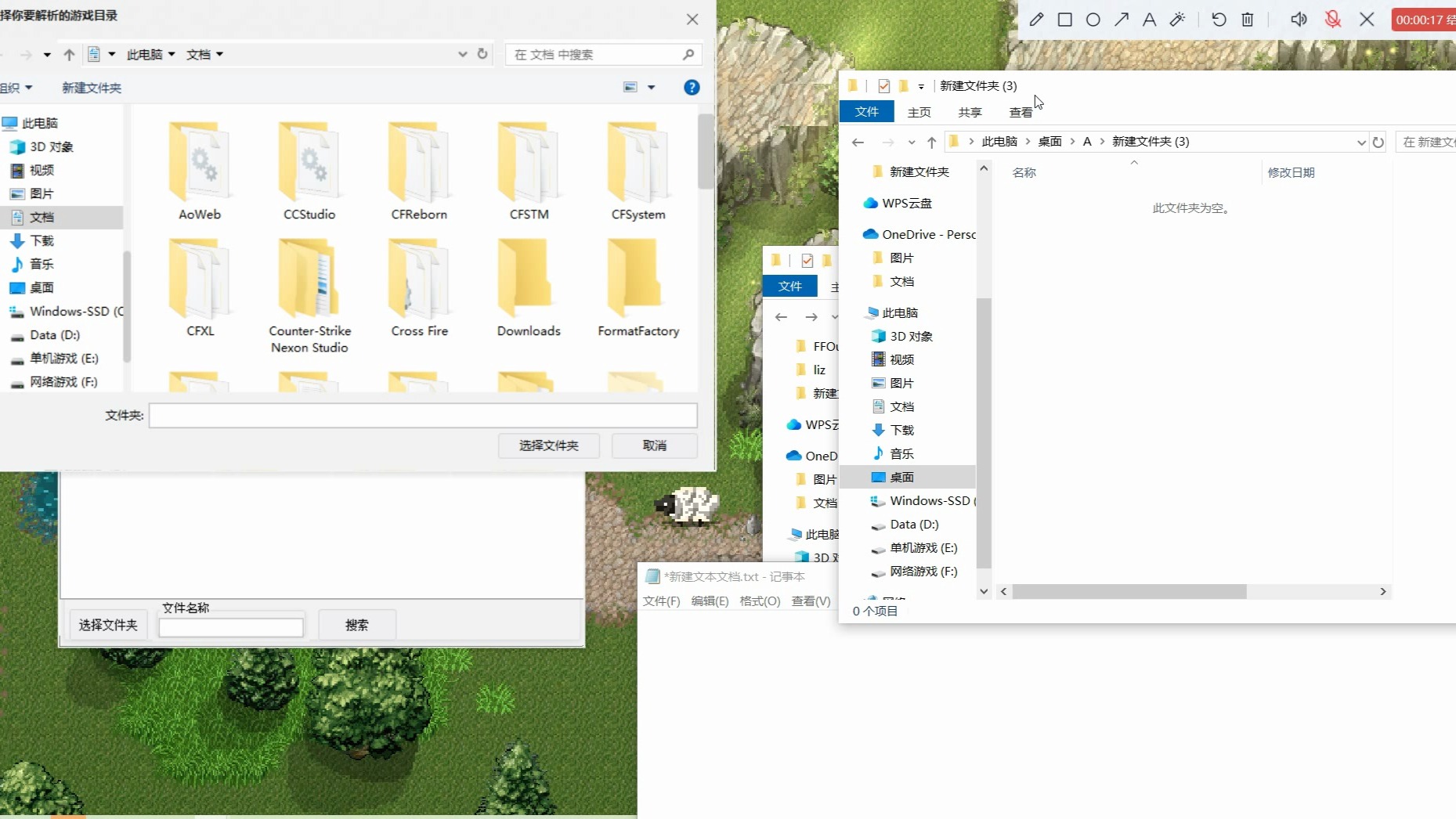Image resolution: width=1456 pixels, height=819 pixels.
Task: Toggle system speaker sound recording
Action: click(x=1299, y=20)
